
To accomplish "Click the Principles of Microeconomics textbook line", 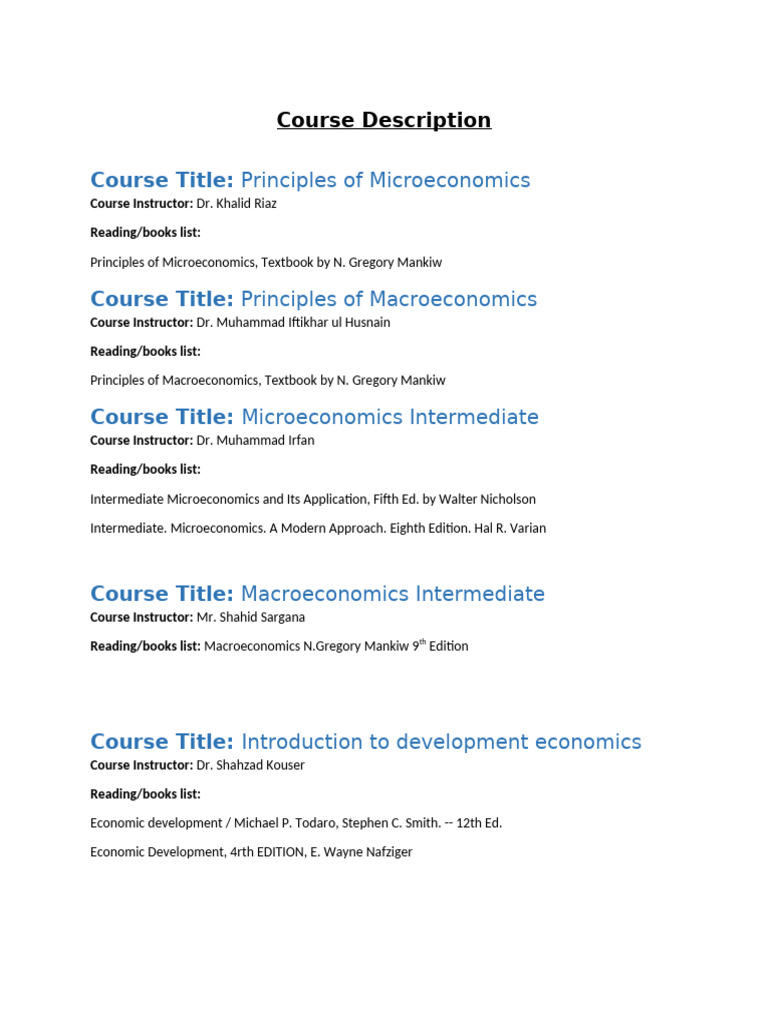I will pos(266,262).
